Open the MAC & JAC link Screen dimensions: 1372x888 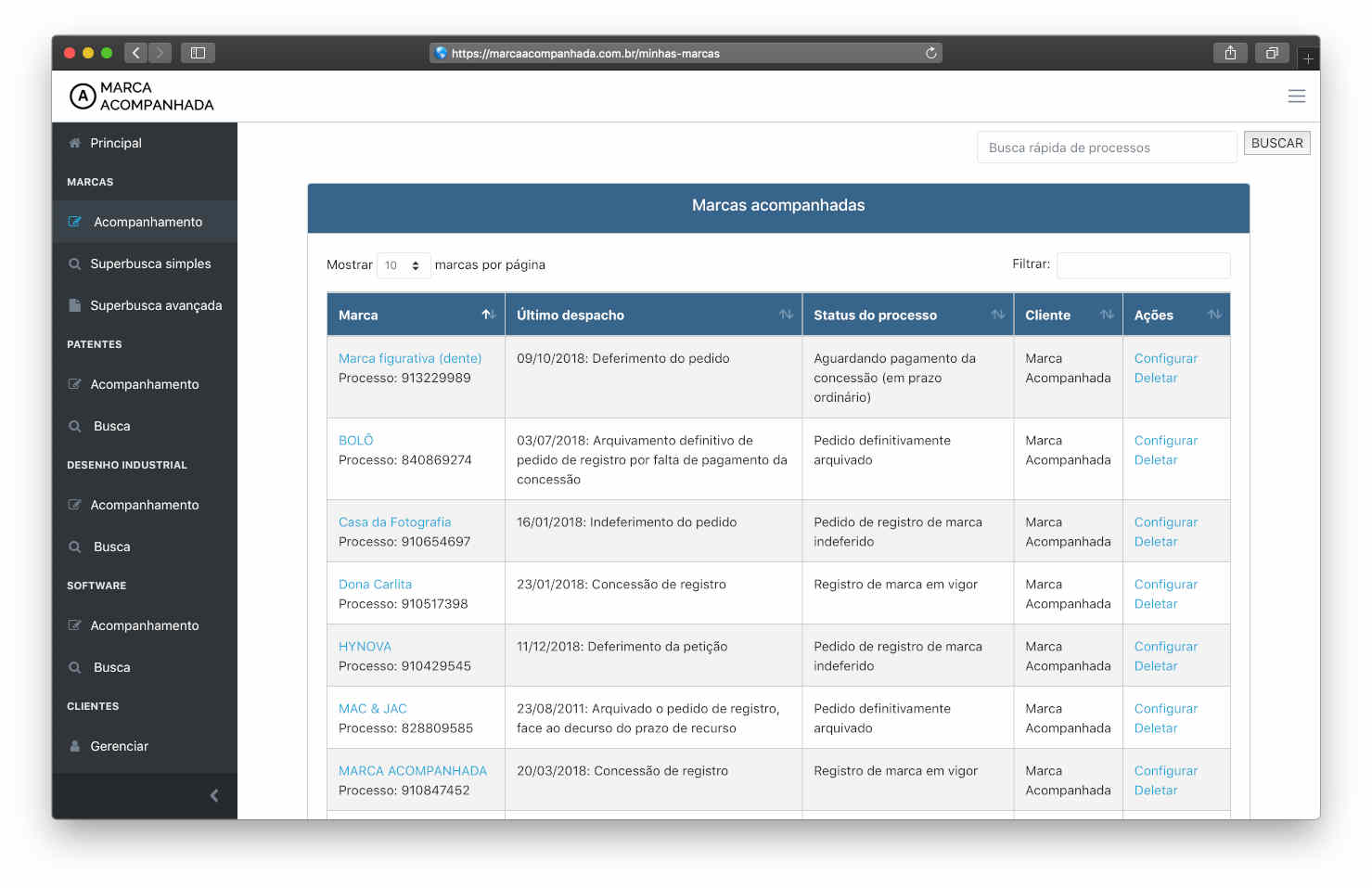point(373,708)
